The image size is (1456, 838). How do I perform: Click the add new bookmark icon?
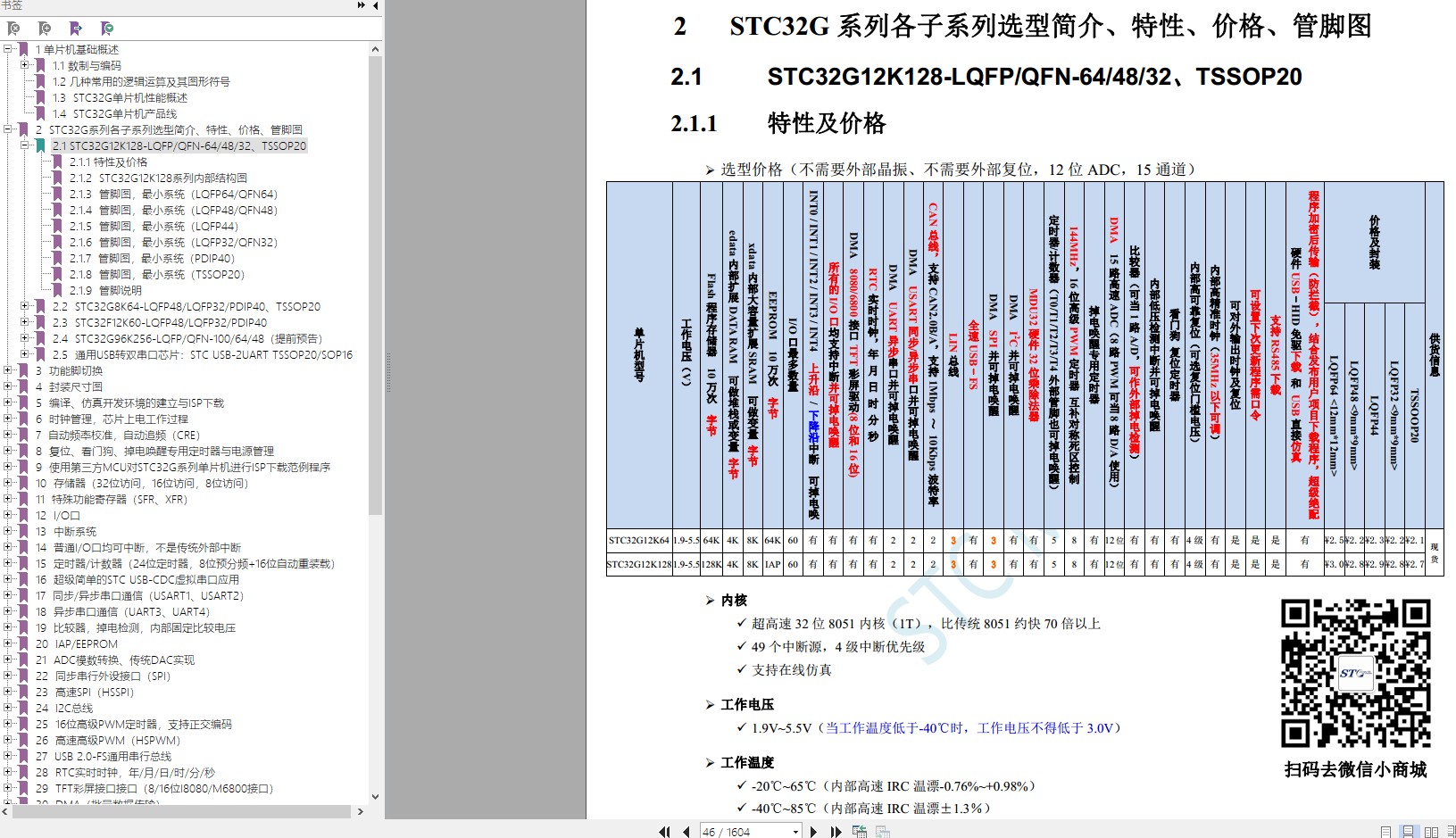tap(45, 29)
